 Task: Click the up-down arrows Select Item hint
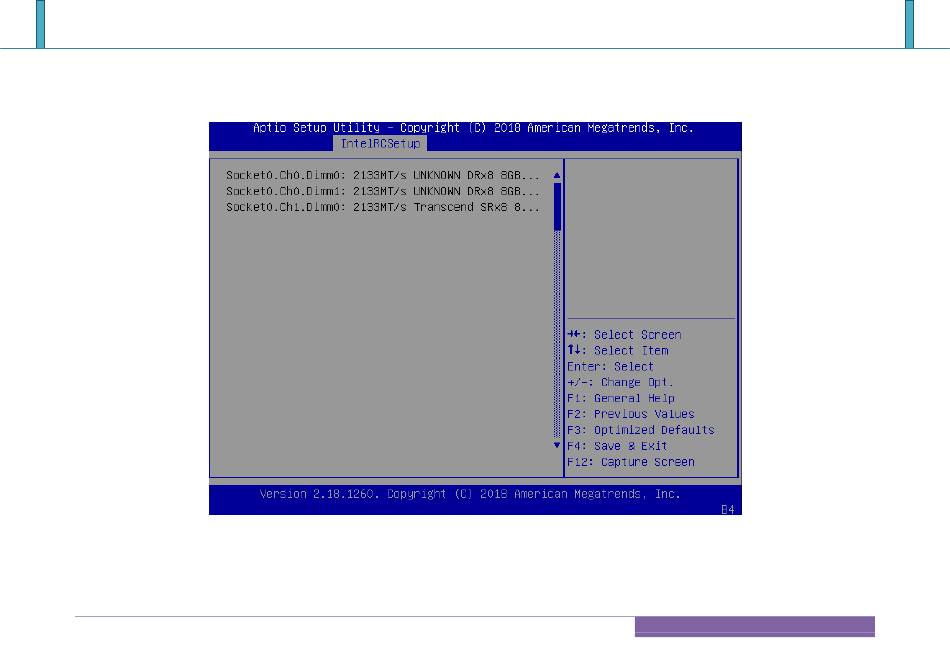pyautogui.click(x=618, y=350)
